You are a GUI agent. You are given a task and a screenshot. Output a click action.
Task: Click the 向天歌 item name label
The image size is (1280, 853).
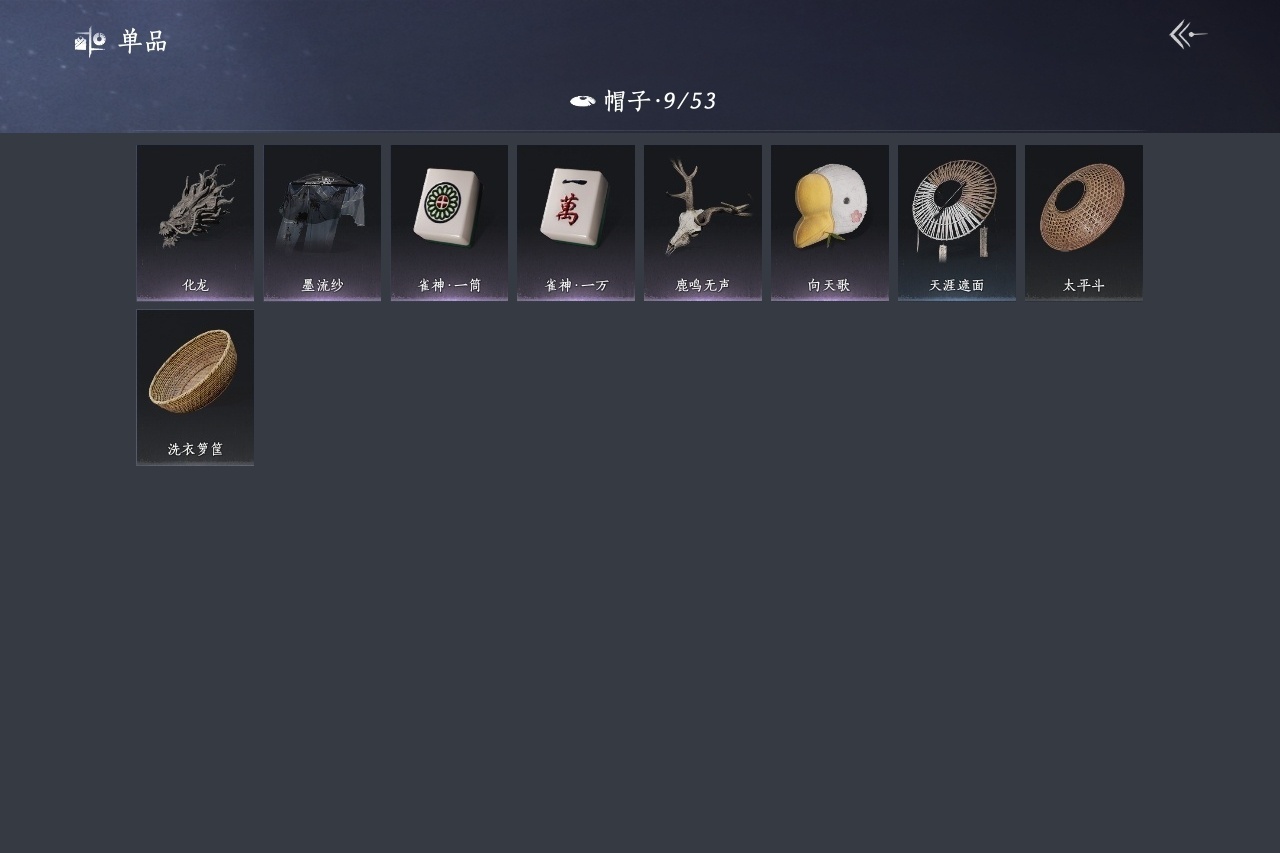coord(830,285)
